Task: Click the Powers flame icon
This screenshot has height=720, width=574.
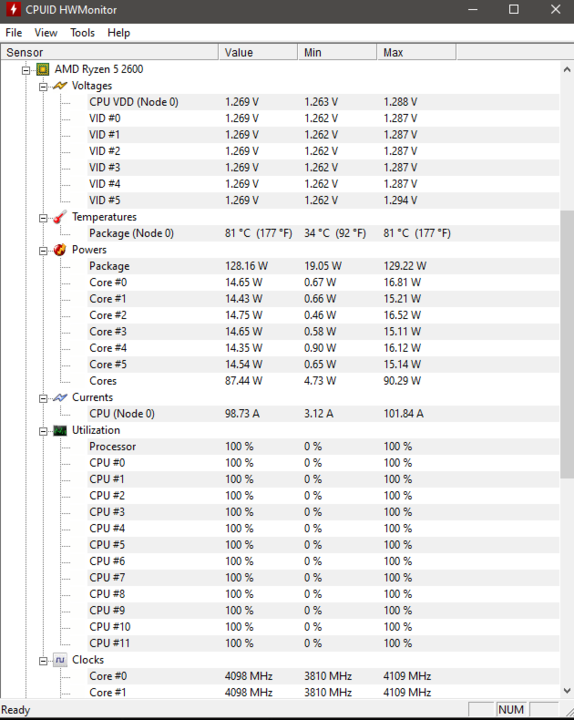Action: tap(60, 250)
